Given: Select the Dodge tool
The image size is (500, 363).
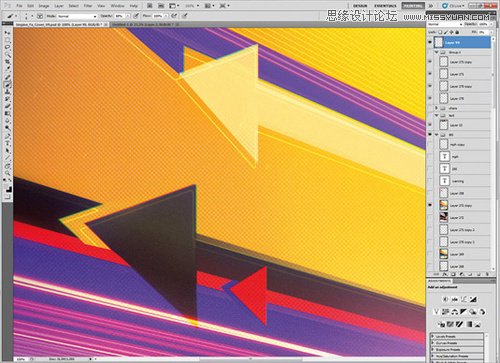Looking at the screenshot, I should tap(8, 129).
